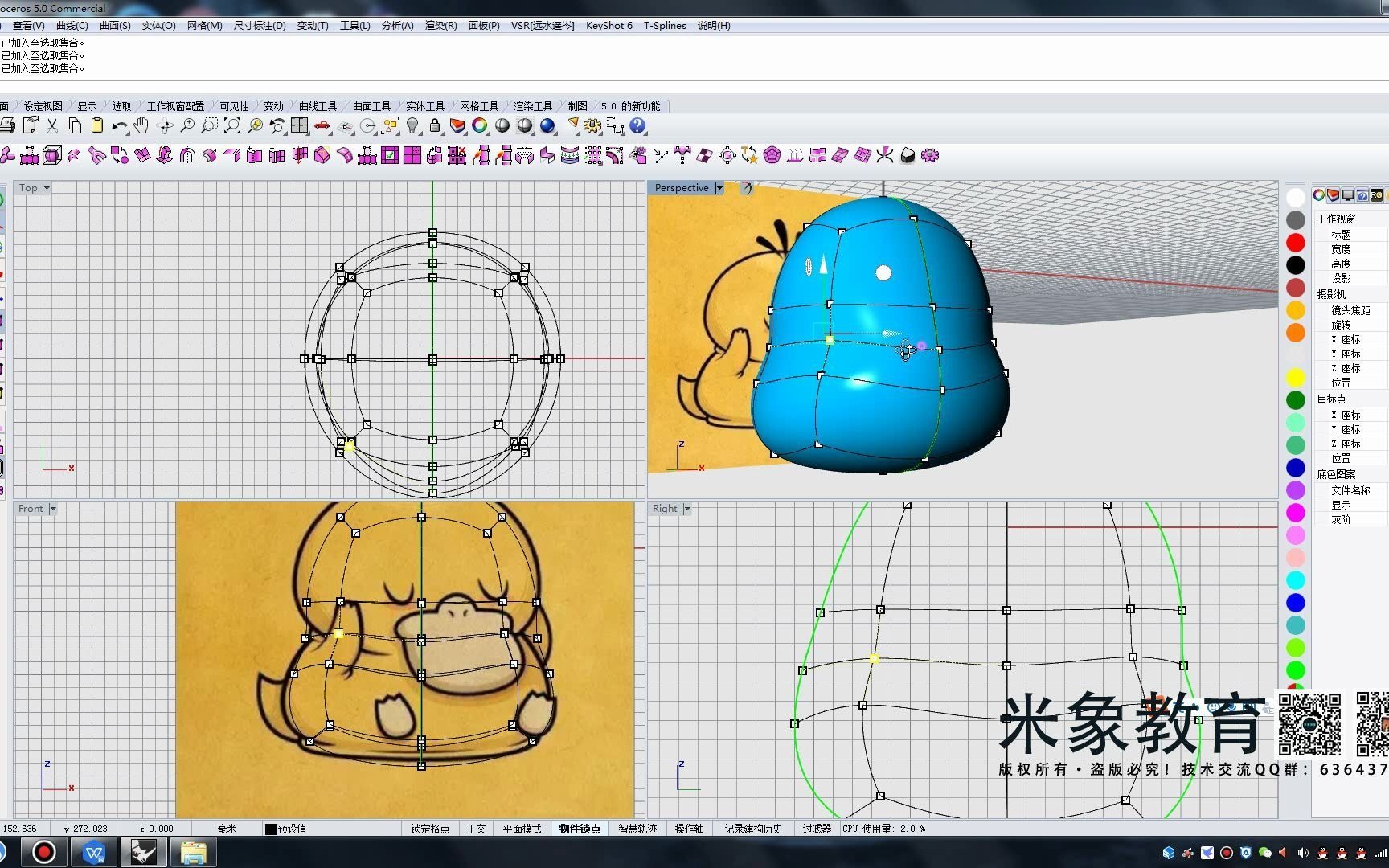Click the lightbulb lighting icon
This screenshot has height=868, width=1389.
point(412,126)
